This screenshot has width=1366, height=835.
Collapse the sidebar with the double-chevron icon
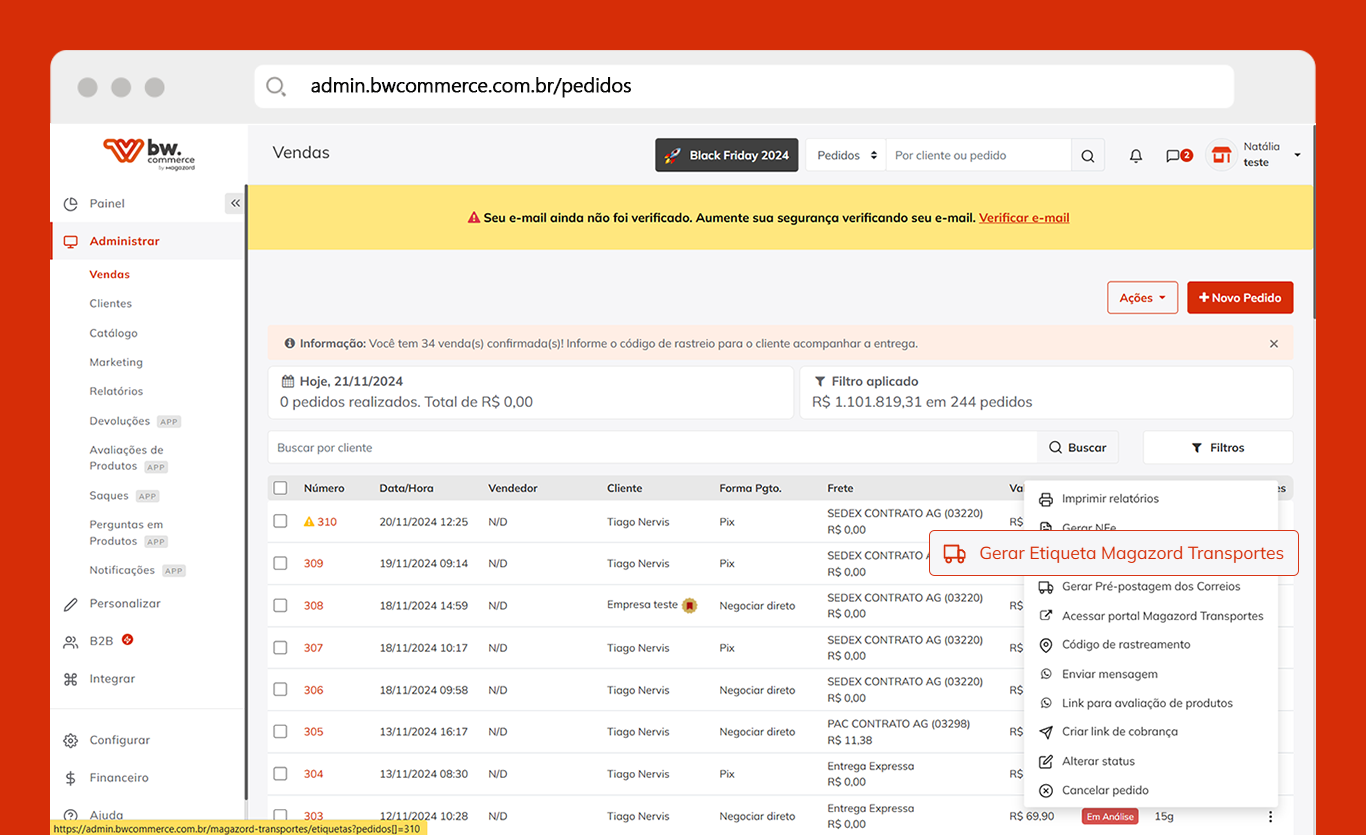235,203
